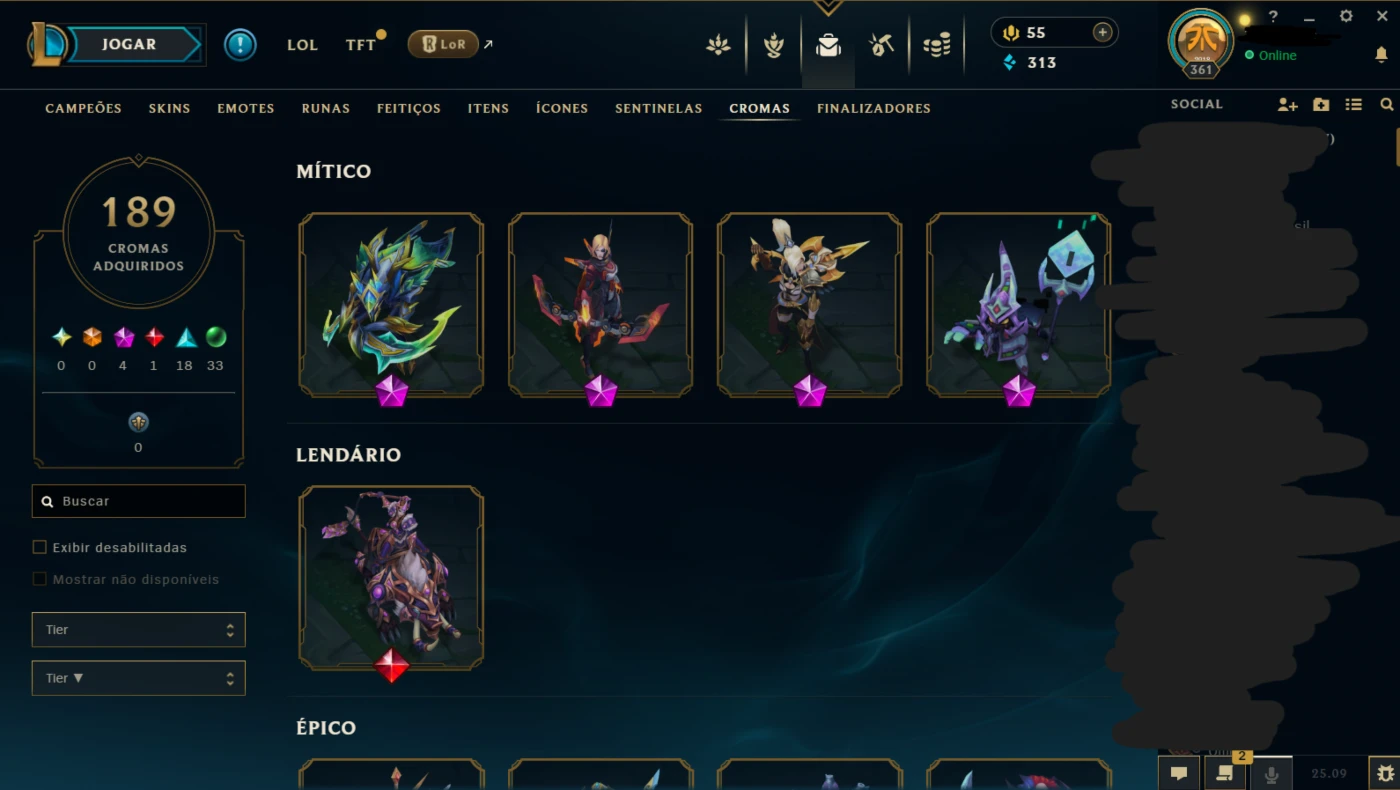Open the missions exclamation icon
This screenshot has height=790, width=1400.
pos(240,45)
